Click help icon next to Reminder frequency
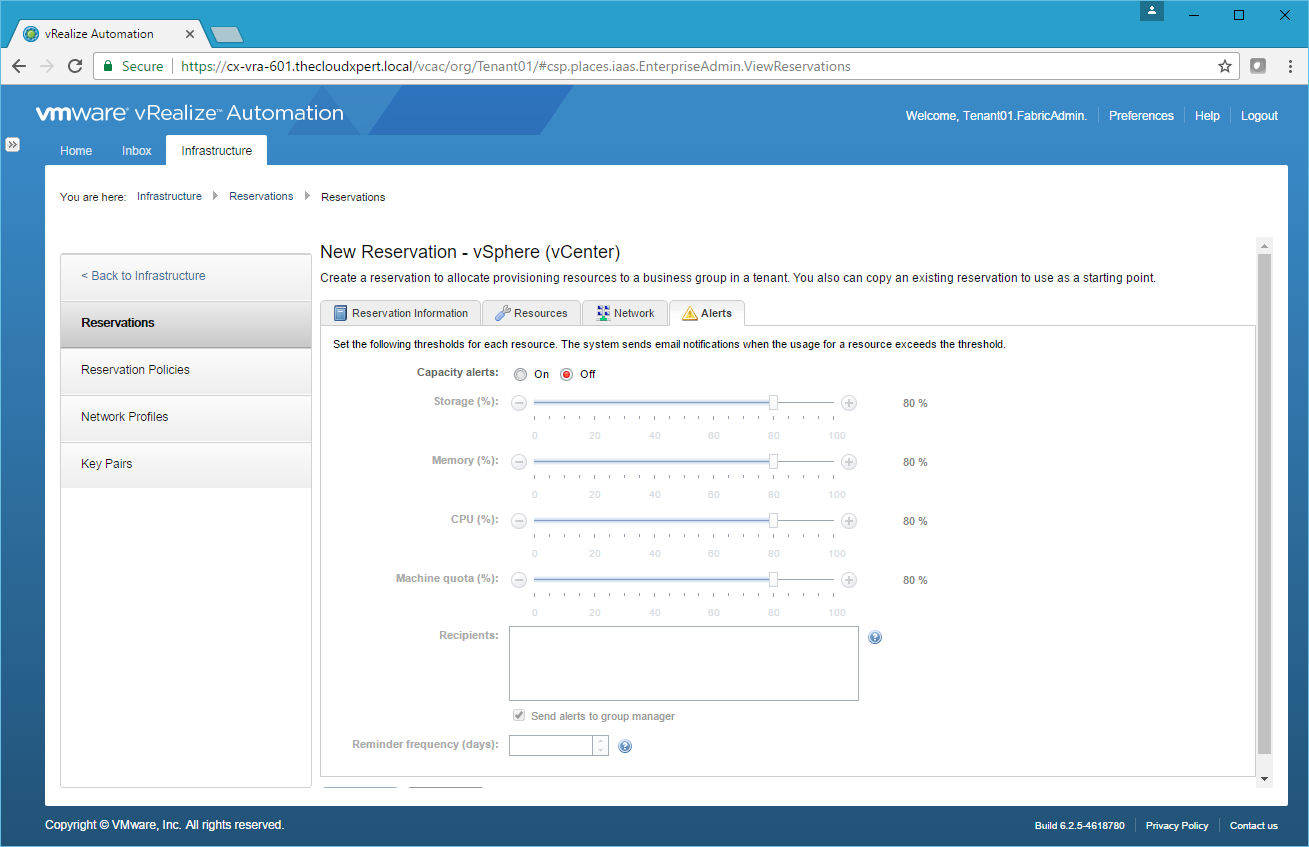Viewport: 1309px width, 847px height. [x=625, y=746]
